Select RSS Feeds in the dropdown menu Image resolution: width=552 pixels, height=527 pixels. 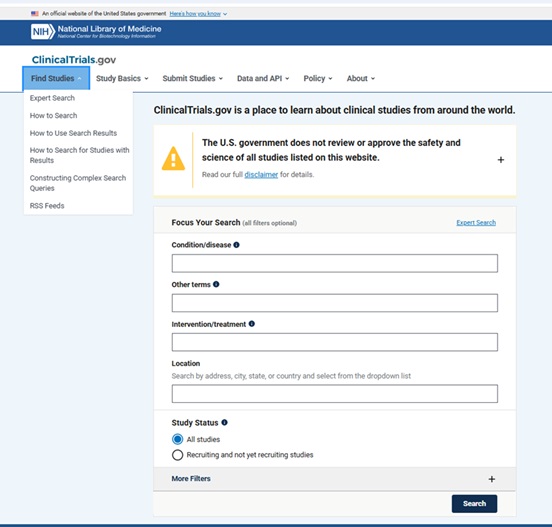pos(47,206)
